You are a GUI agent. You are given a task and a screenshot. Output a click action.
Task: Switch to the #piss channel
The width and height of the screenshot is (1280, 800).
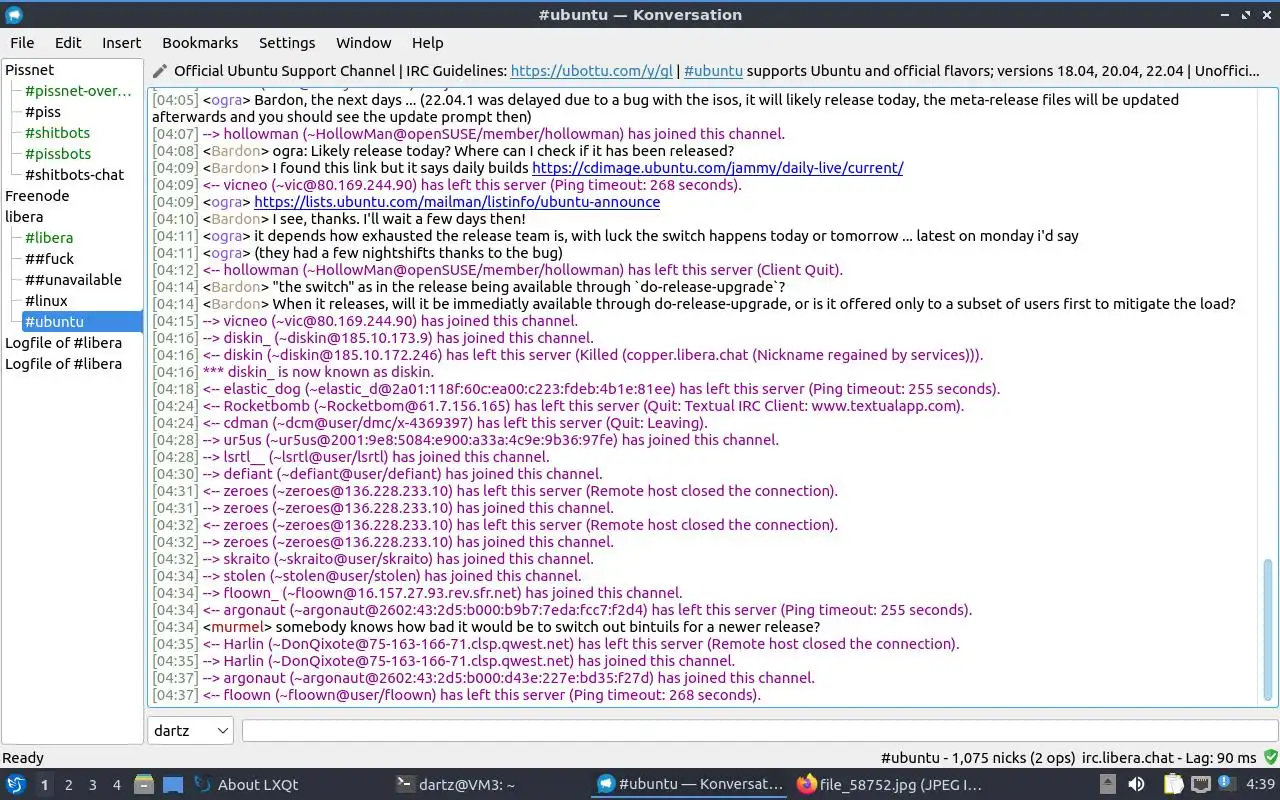43,112
